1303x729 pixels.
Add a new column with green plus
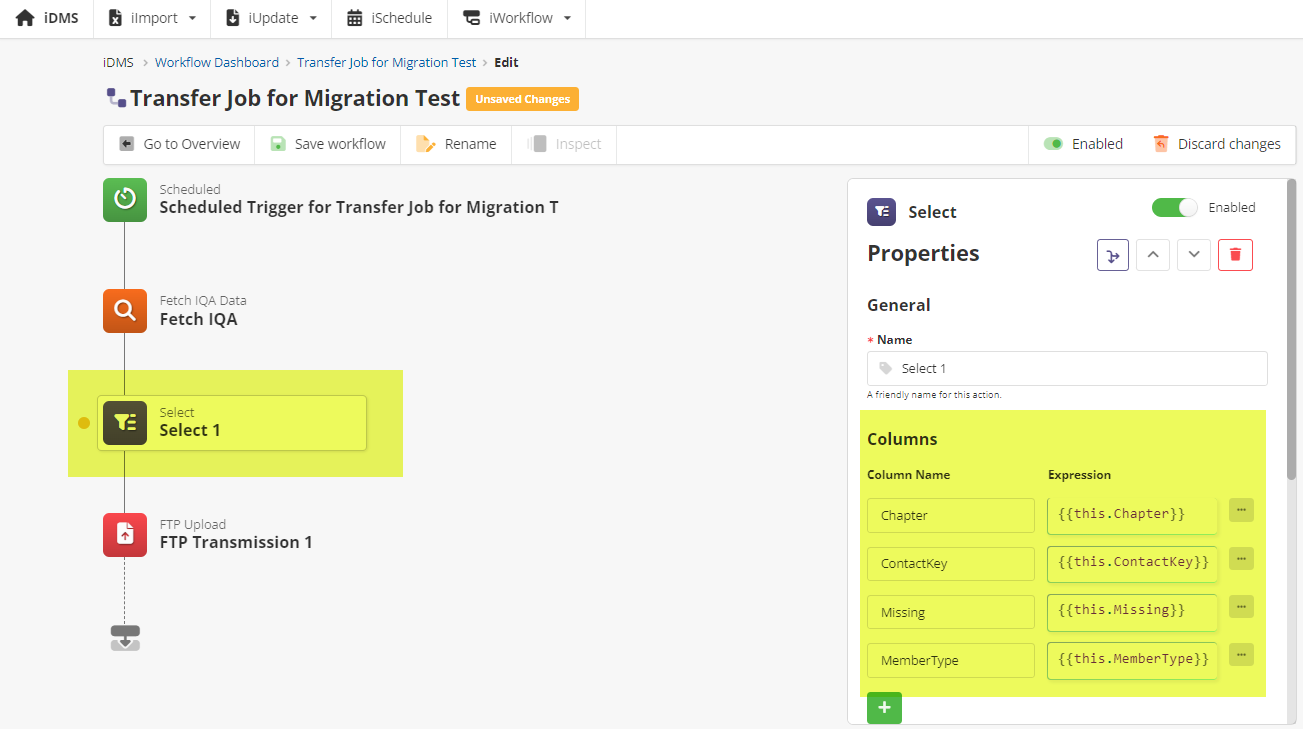point(884,708)
